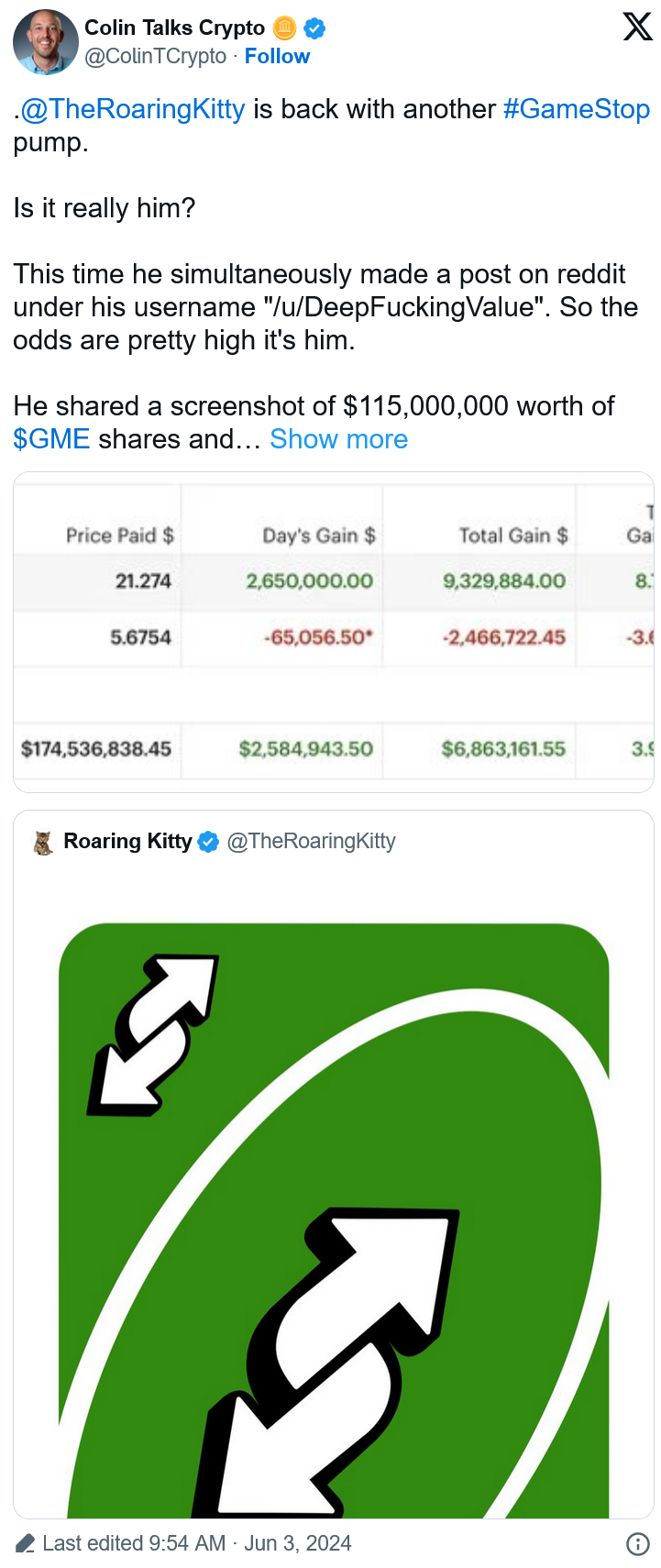
Task: Click the pencil edit history icon
Action: [x=26, y=1543]
